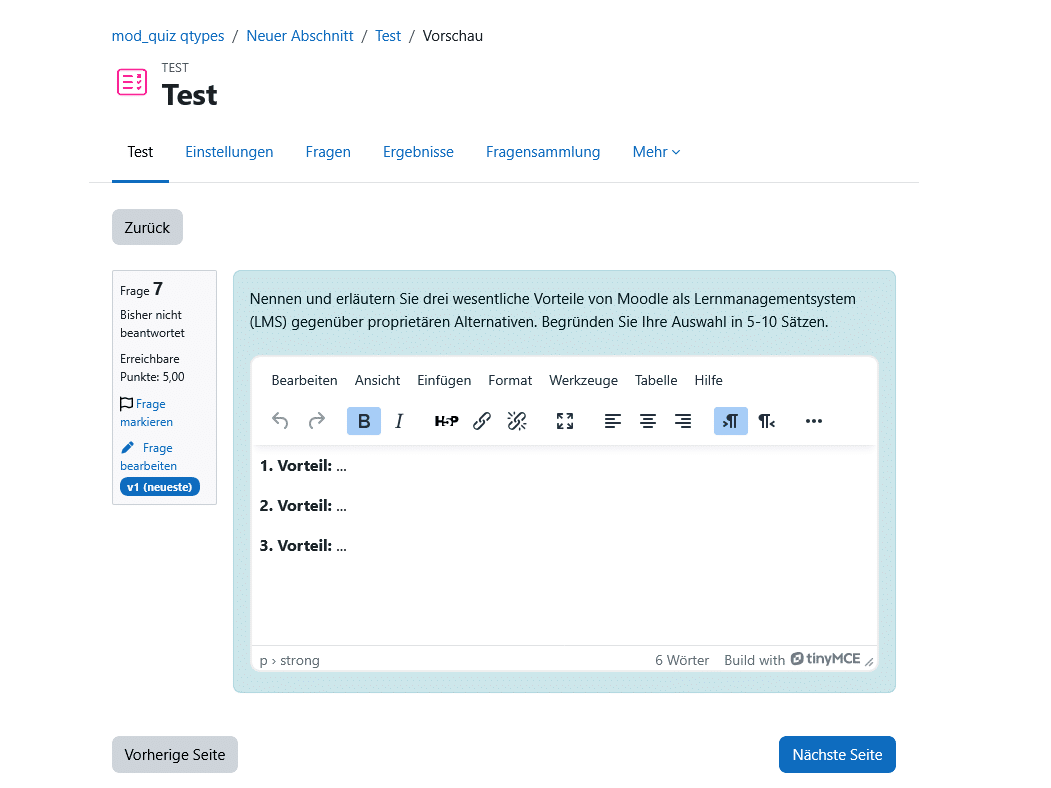Switch the editor to fullscreen mode
This screenshot has width=1051, height=788.
pyautogui.click(x=565, y=421)
